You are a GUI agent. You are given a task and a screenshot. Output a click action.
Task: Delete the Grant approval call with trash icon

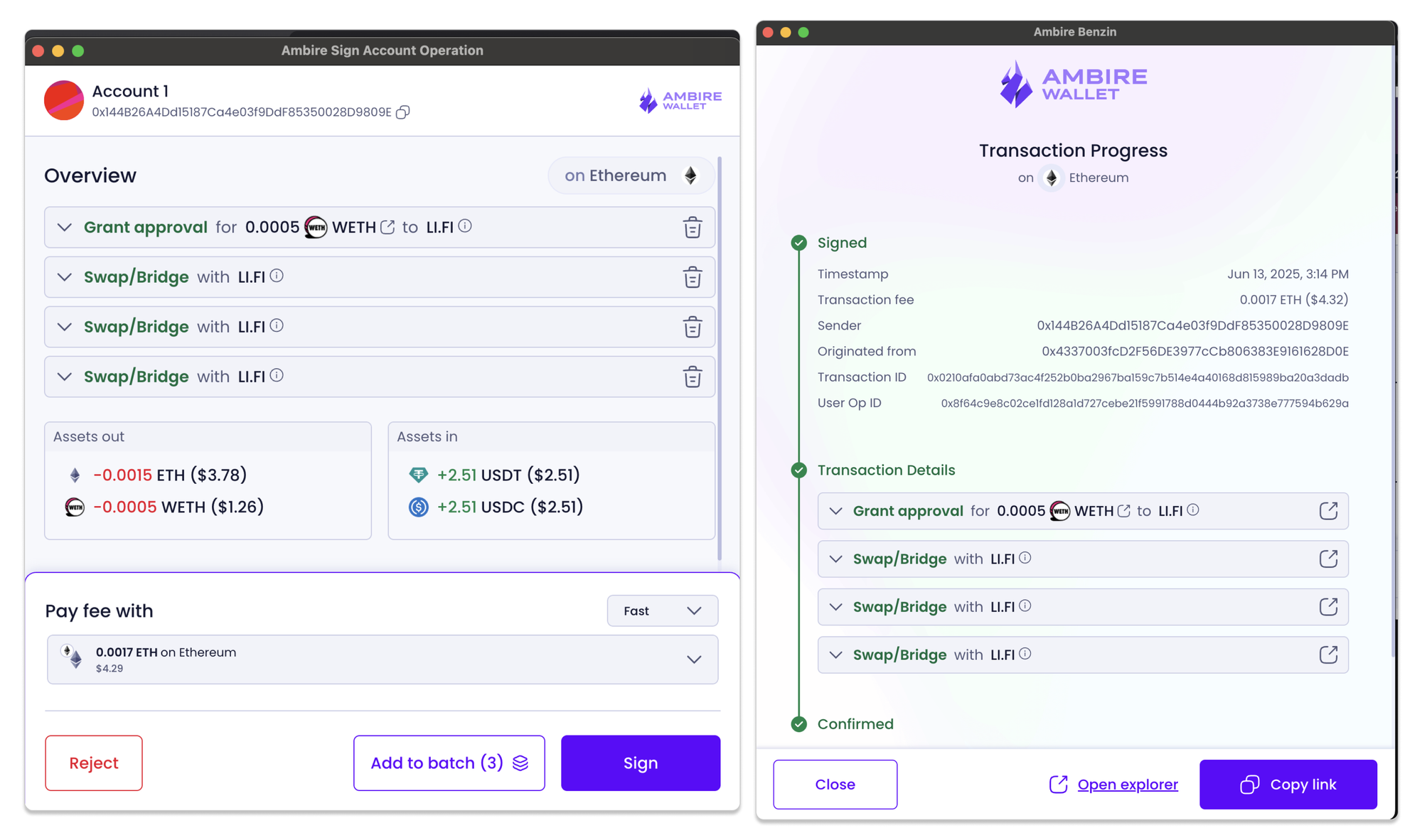tap(692, 227)
